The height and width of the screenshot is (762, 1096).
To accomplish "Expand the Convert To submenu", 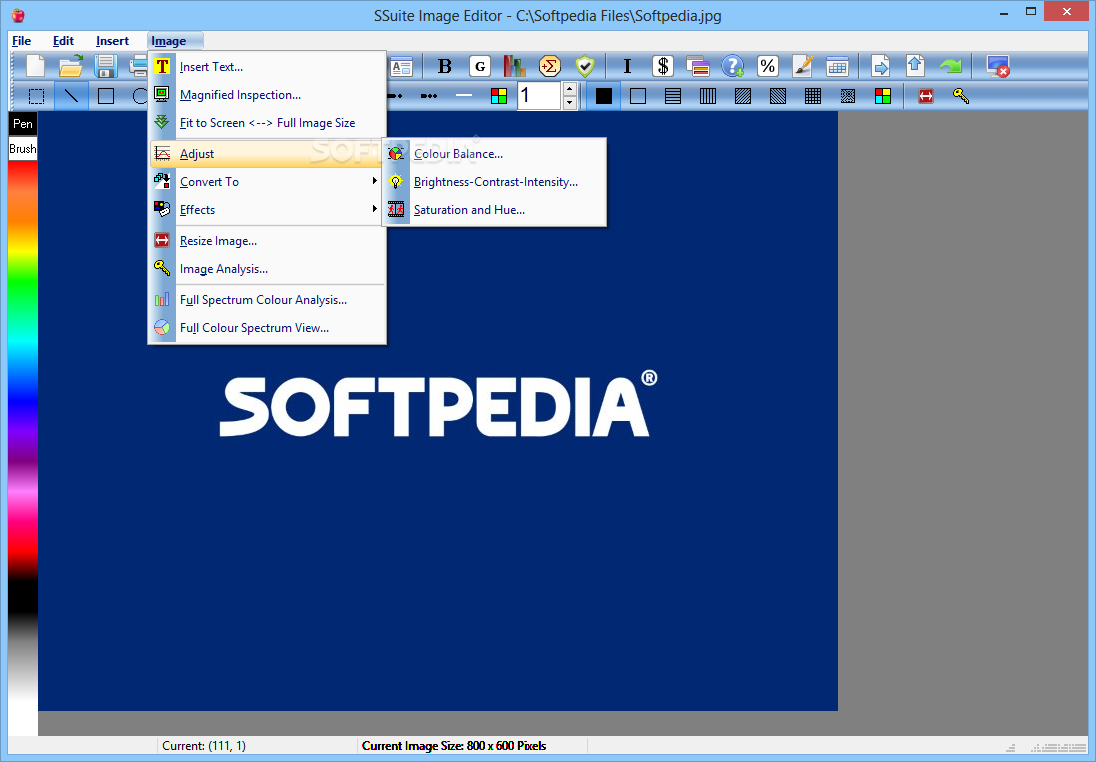I will pyautogui.click(x=268, y=182).
